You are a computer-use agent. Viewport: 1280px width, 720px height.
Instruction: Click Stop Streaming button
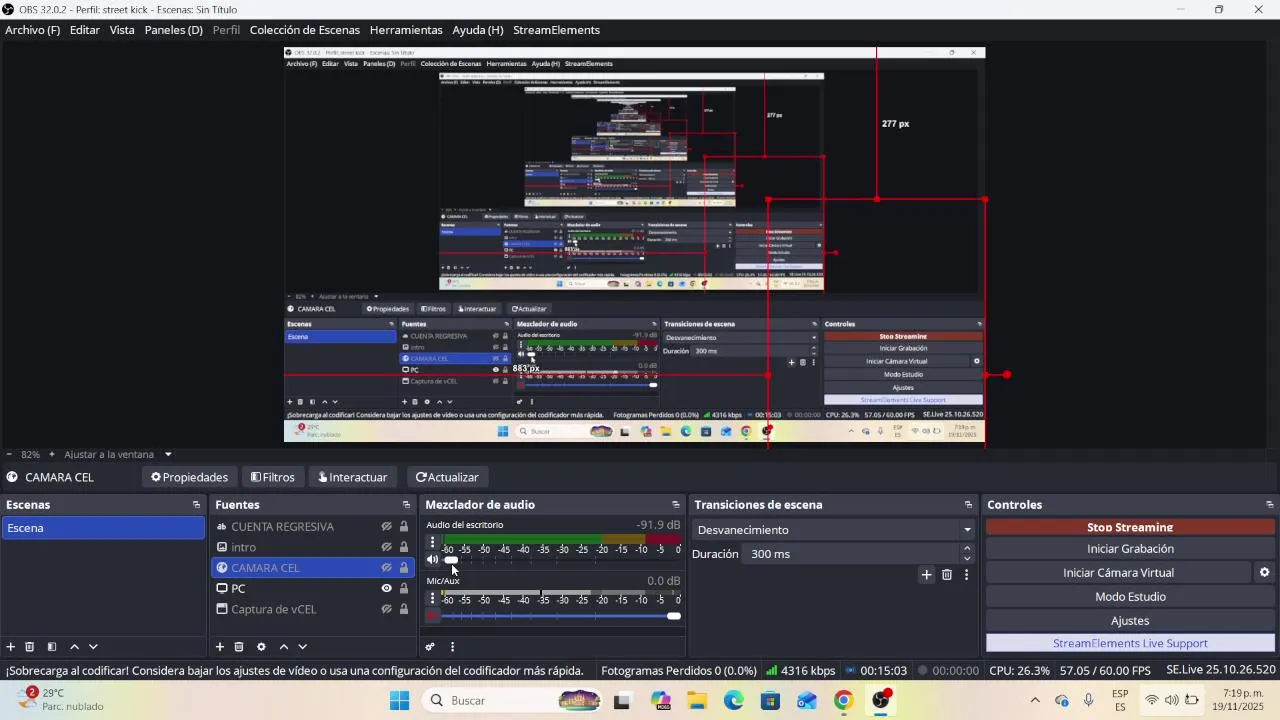tap(1130, 527)
